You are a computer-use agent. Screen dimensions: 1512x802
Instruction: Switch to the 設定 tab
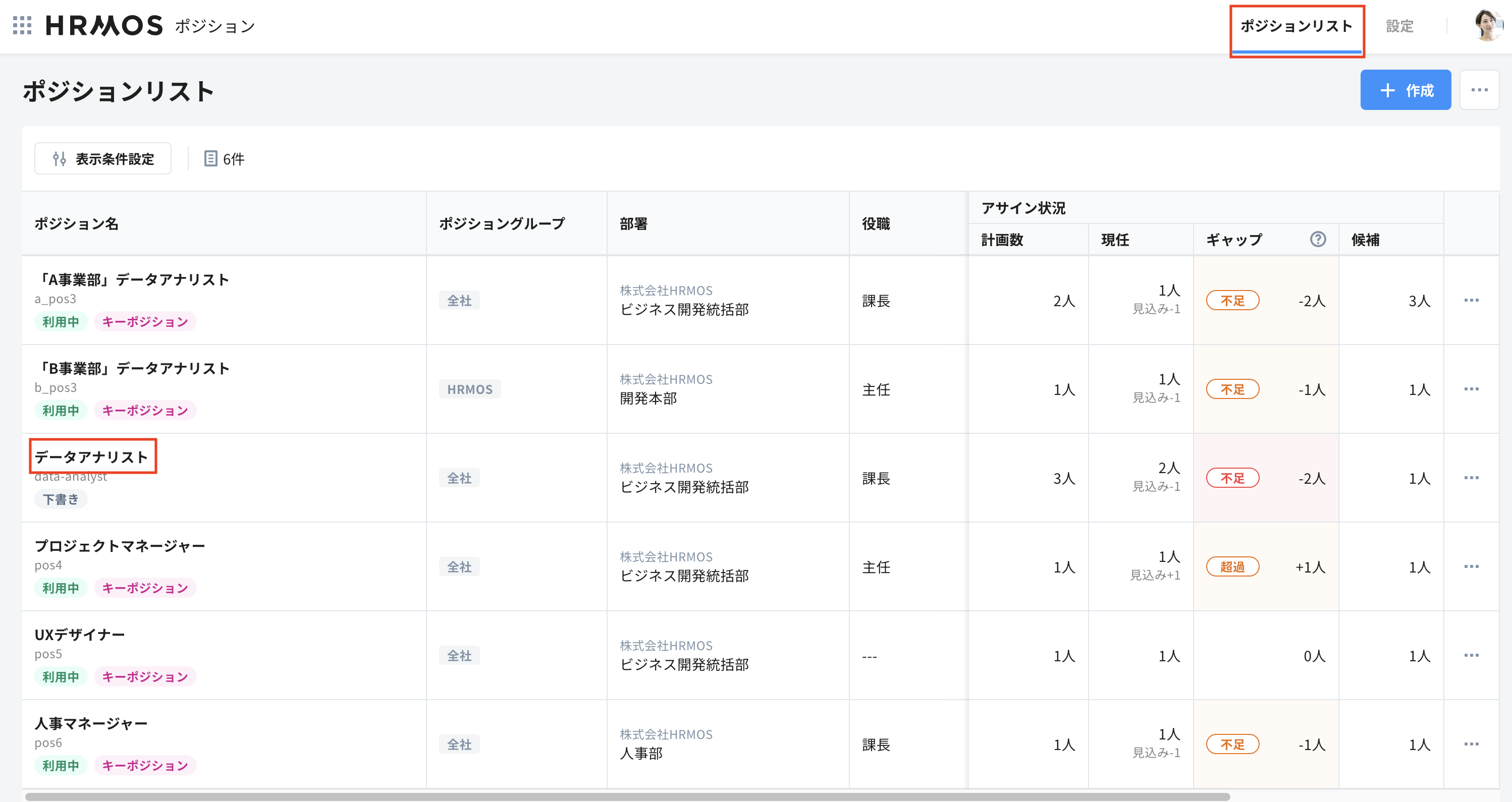pyautogui.click(x=1400, y=26)
